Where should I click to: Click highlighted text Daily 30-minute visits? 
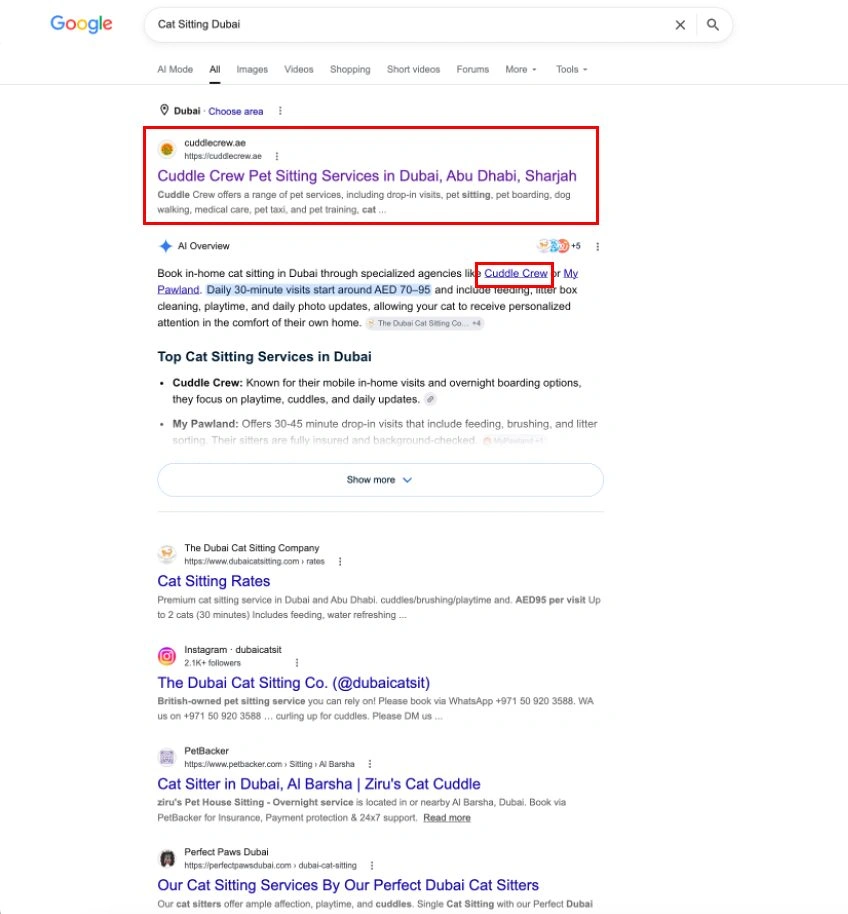click(x=319, y=289)
